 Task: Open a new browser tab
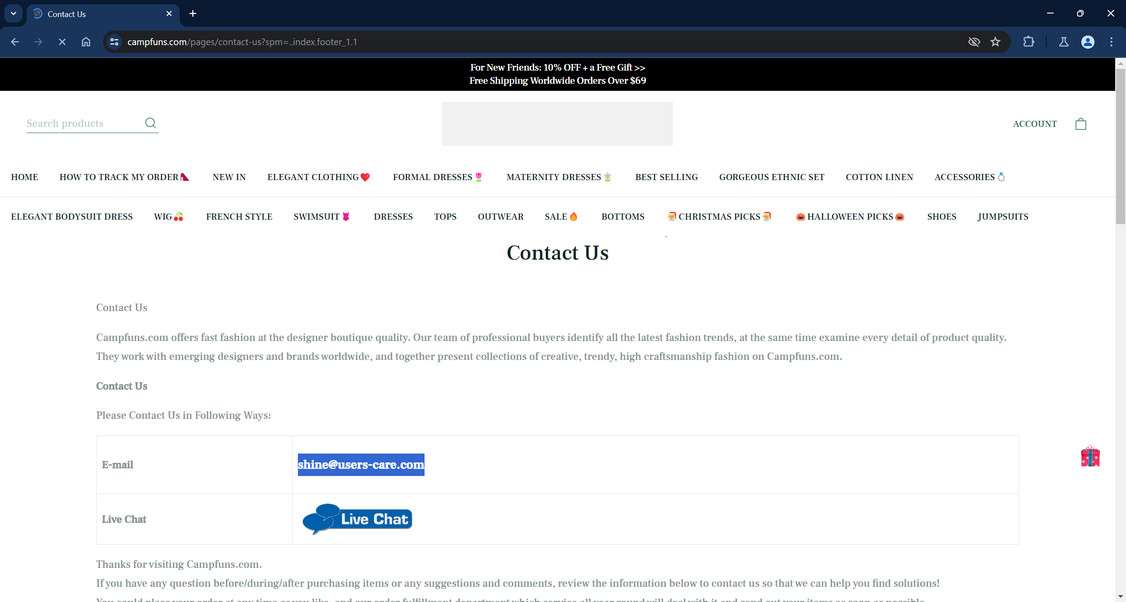coord(192,14)
